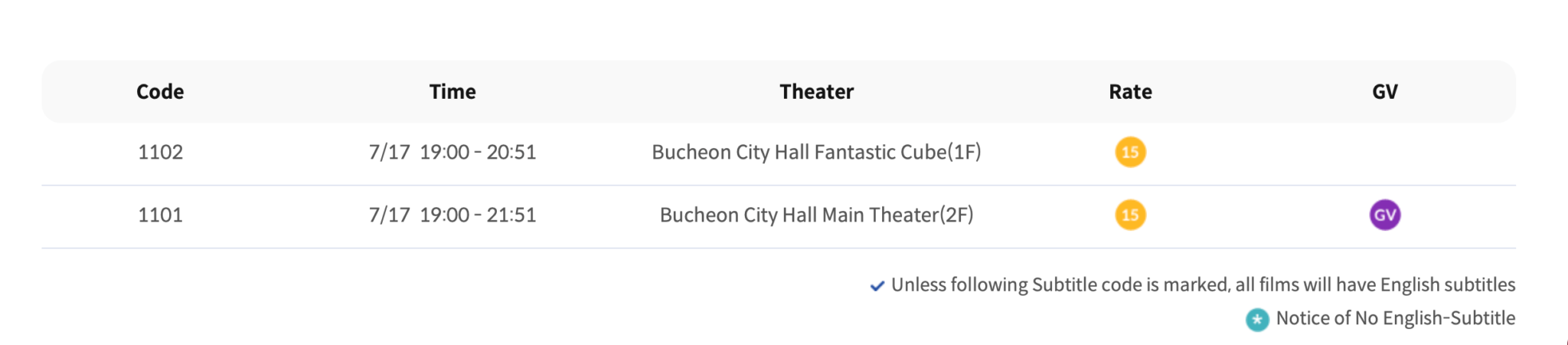Click the Notice of No English-Subtitle text
The image size is (1568, 345).
pos(1395,318)
